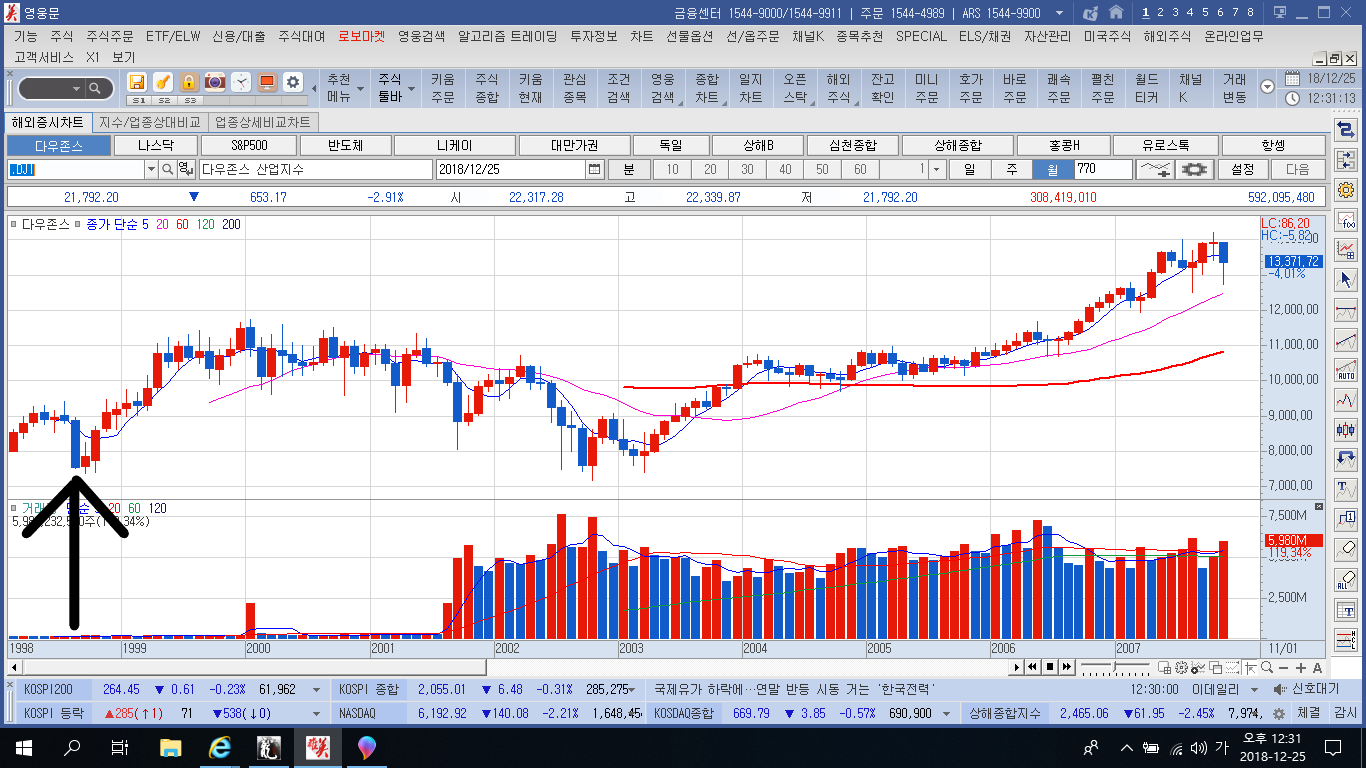Click the magnifier zoom icon below chart
Viewport: 1366px width, 768px height.
click(x=1266, y=667)
